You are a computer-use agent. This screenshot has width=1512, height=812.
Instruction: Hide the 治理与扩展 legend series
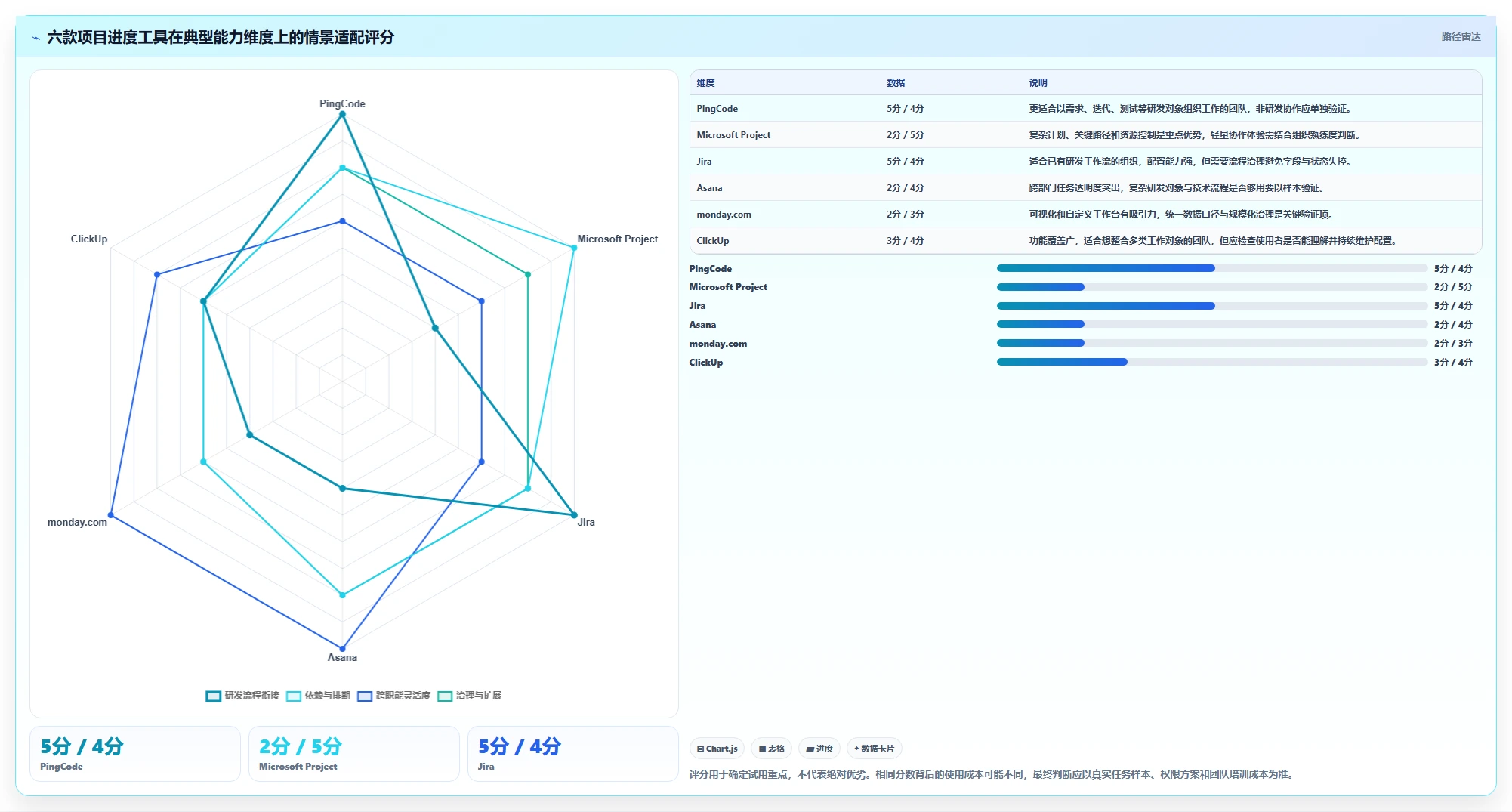click(469, 696)
